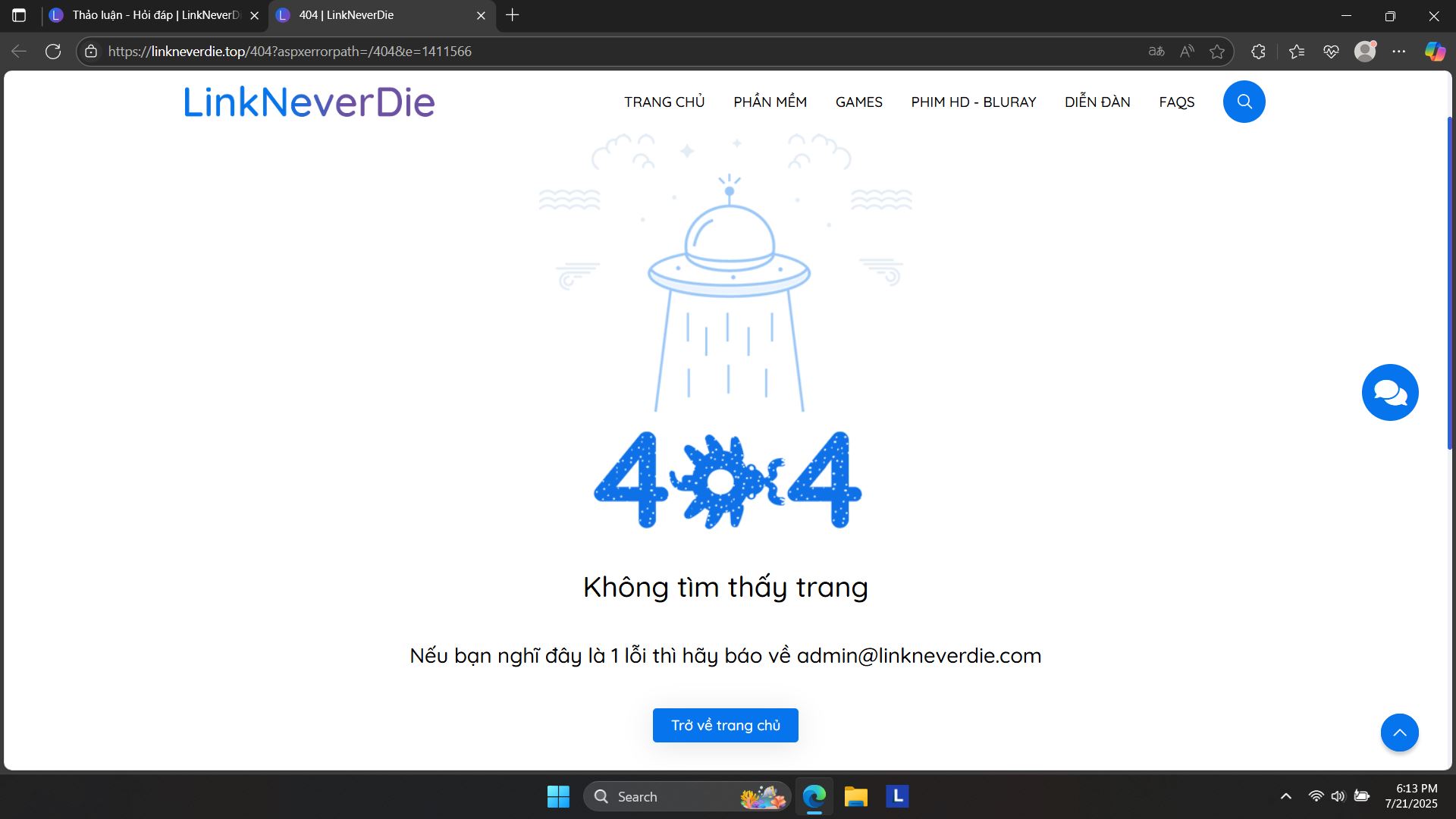1456x819 pixels.
Task: Add page to favorites star icon
Action: tap(1217, 52)
